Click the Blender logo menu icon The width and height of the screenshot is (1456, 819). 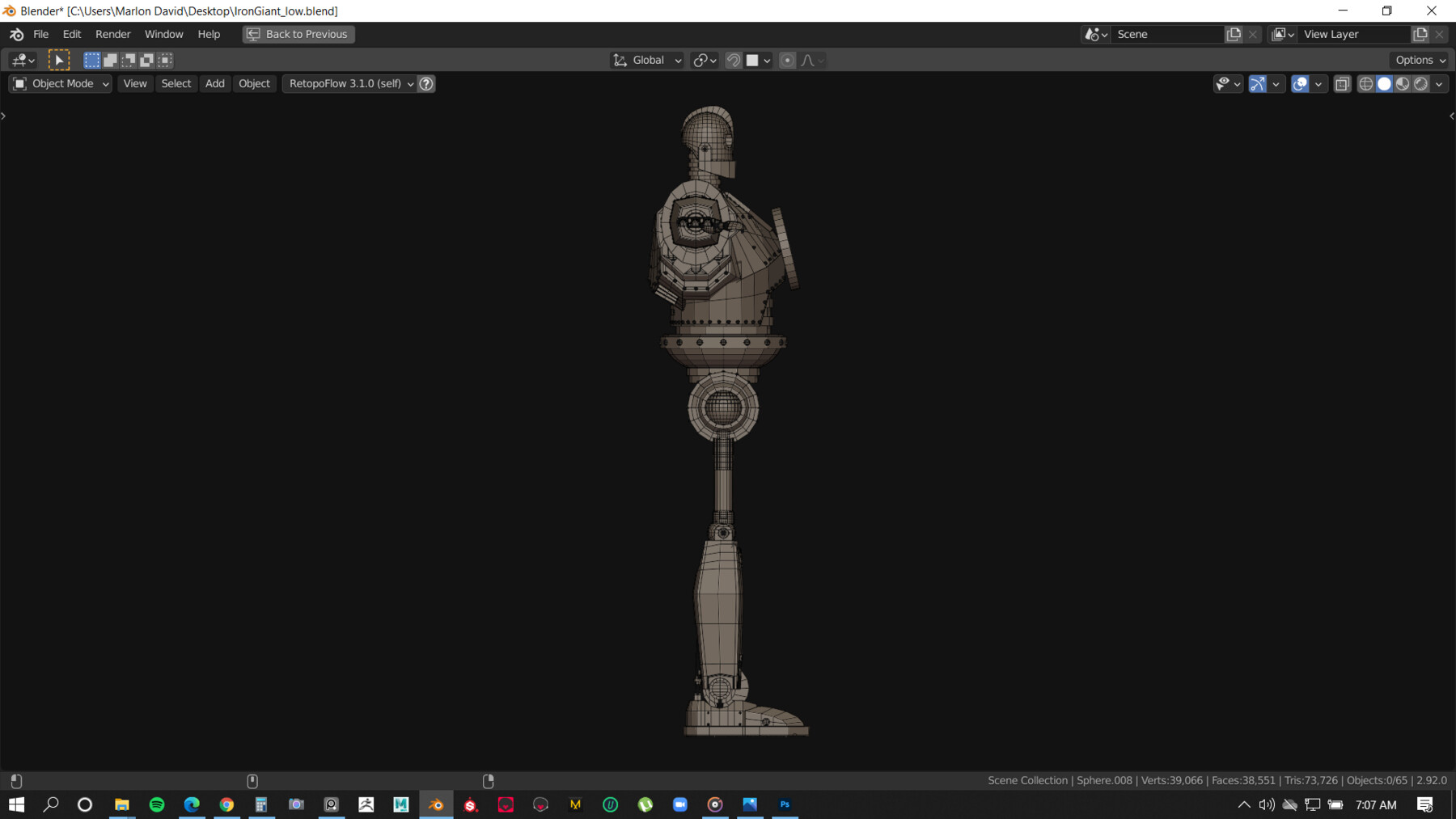tap(16, 34)
